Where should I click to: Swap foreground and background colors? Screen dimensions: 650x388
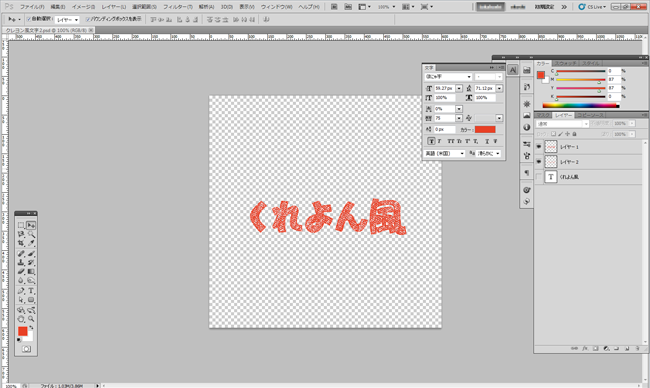click(32, 328)
